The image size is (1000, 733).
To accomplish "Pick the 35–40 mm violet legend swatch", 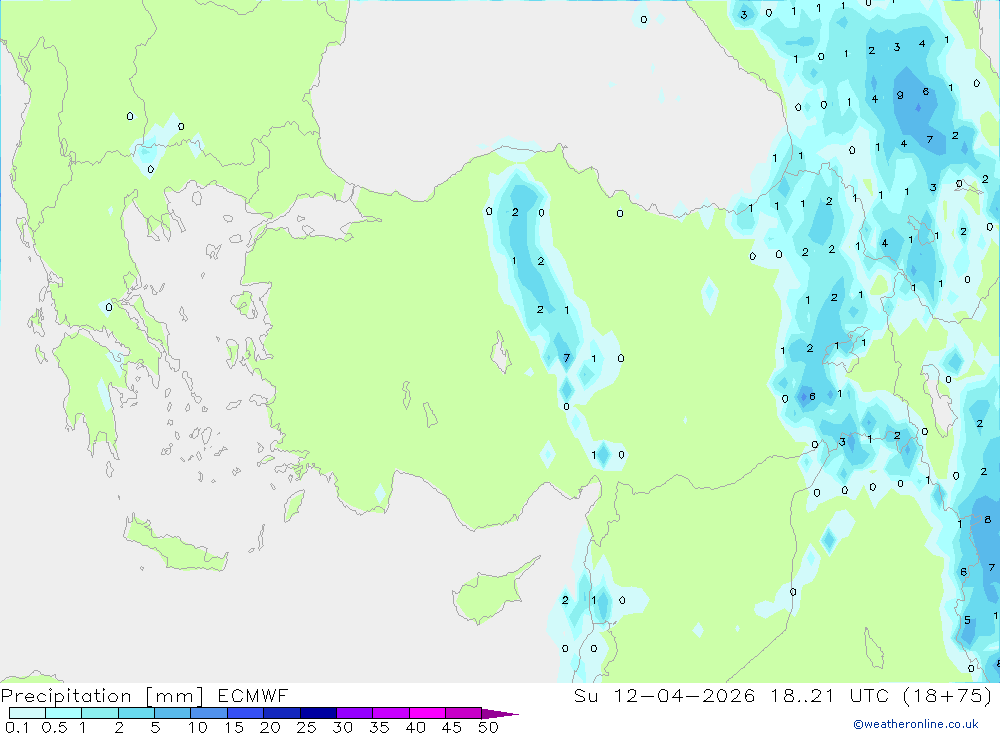I will (x=390, y=713).
